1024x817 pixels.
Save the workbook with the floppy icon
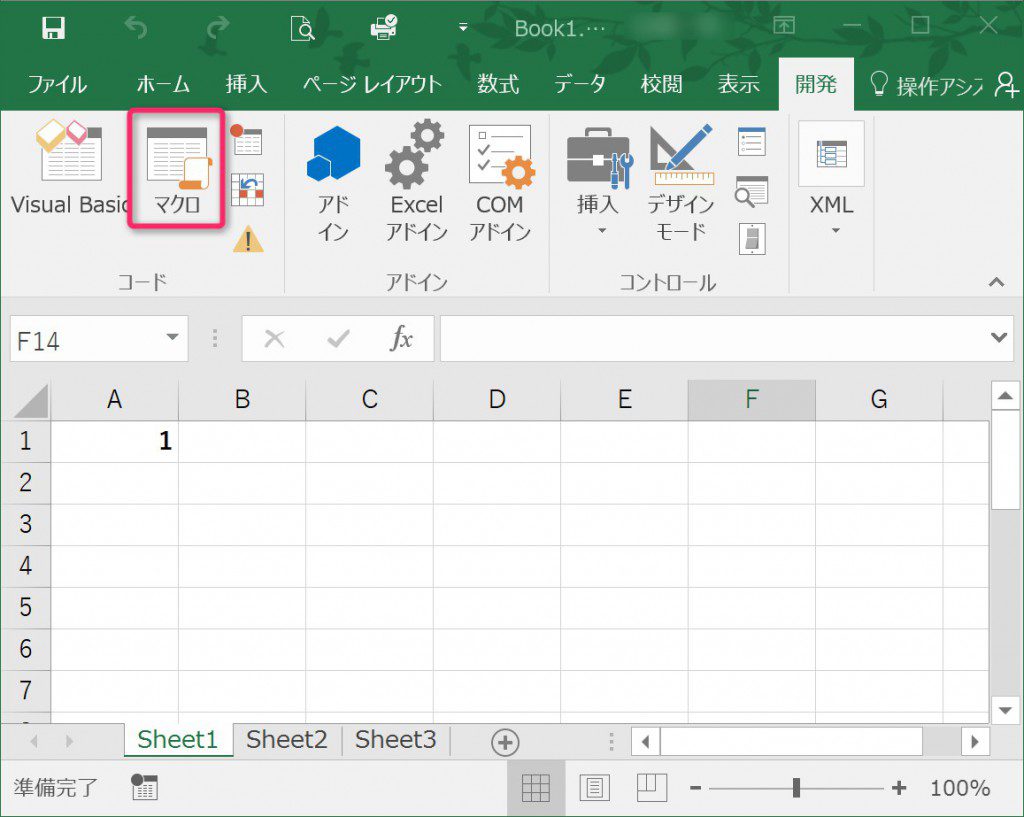(x=53, y=28)
